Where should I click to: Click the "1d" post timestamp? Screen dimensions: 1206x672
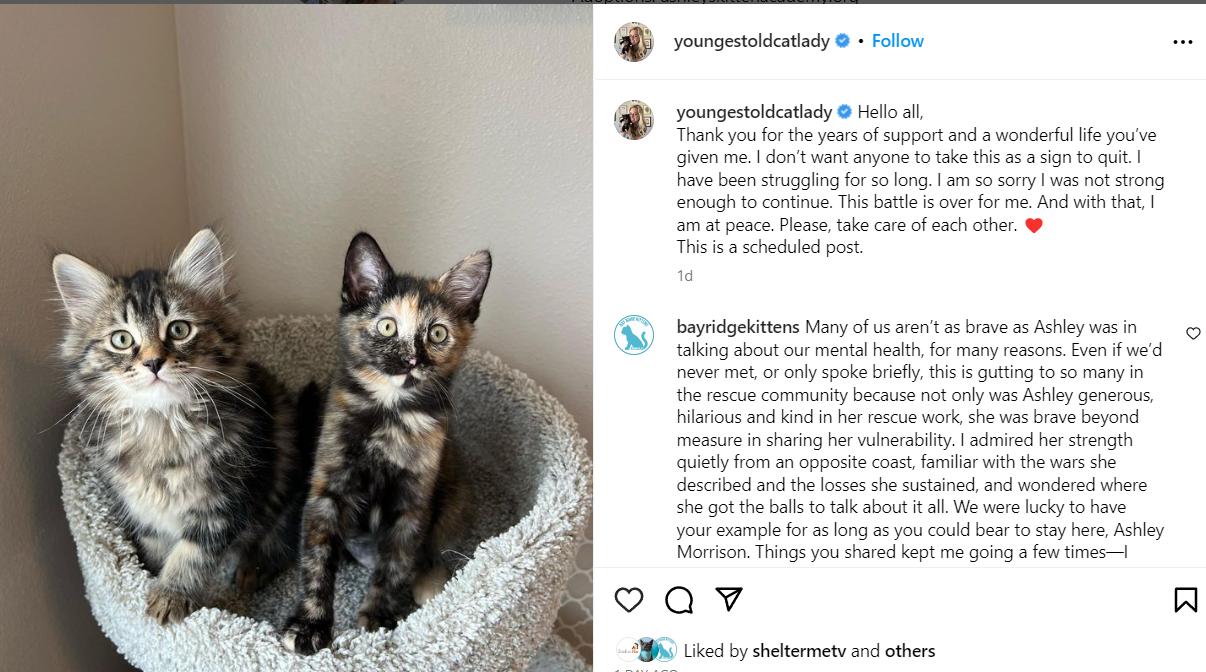click(685, 275)
